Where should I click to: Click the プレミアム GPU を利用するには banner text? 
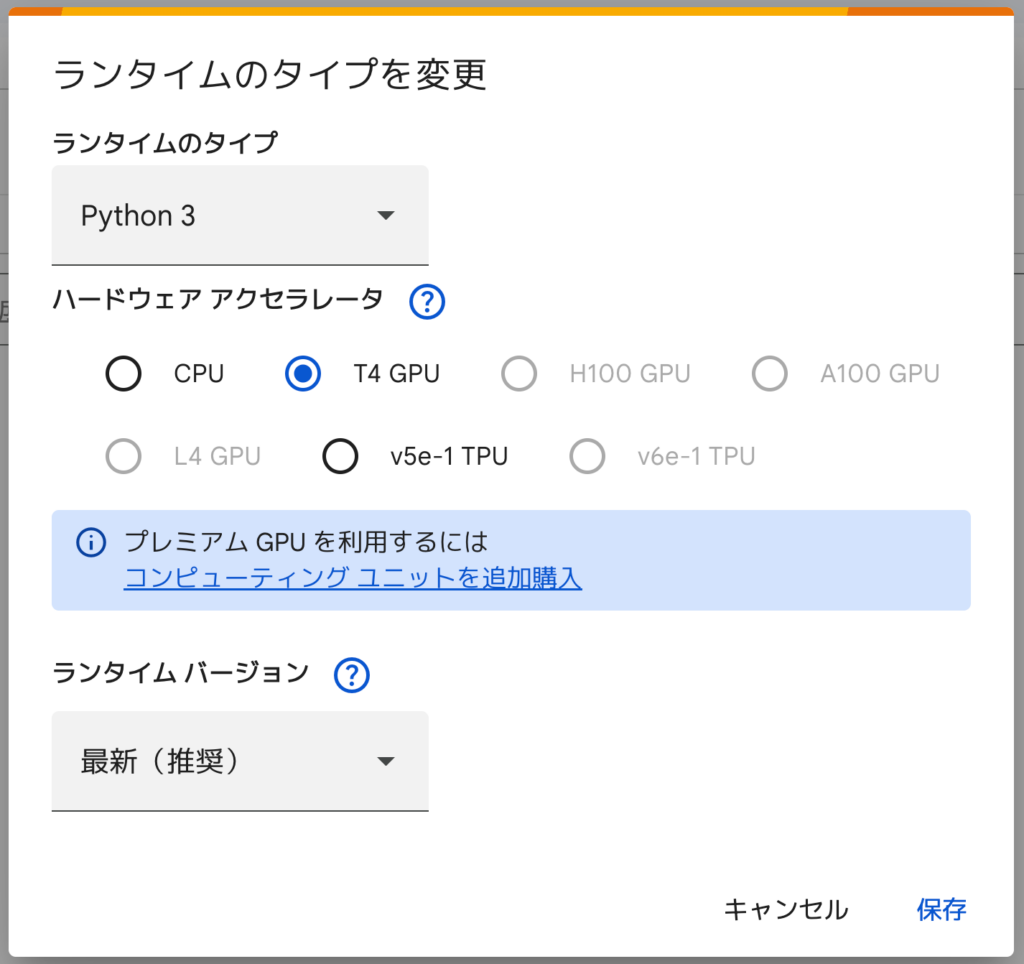coord(306,542)
